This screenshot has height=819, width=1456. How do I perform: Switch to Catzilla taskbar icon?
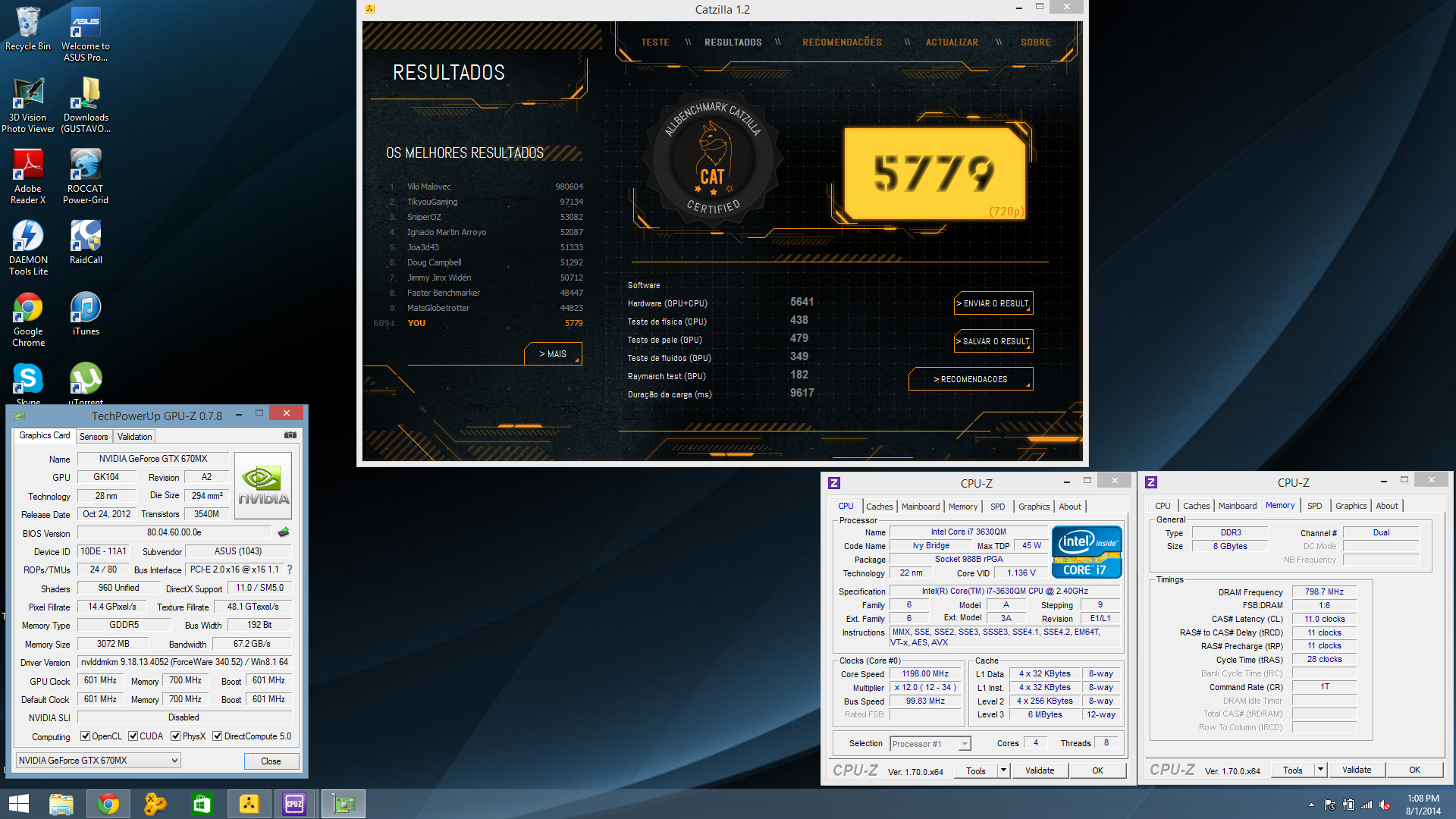[x=249, y=804]
